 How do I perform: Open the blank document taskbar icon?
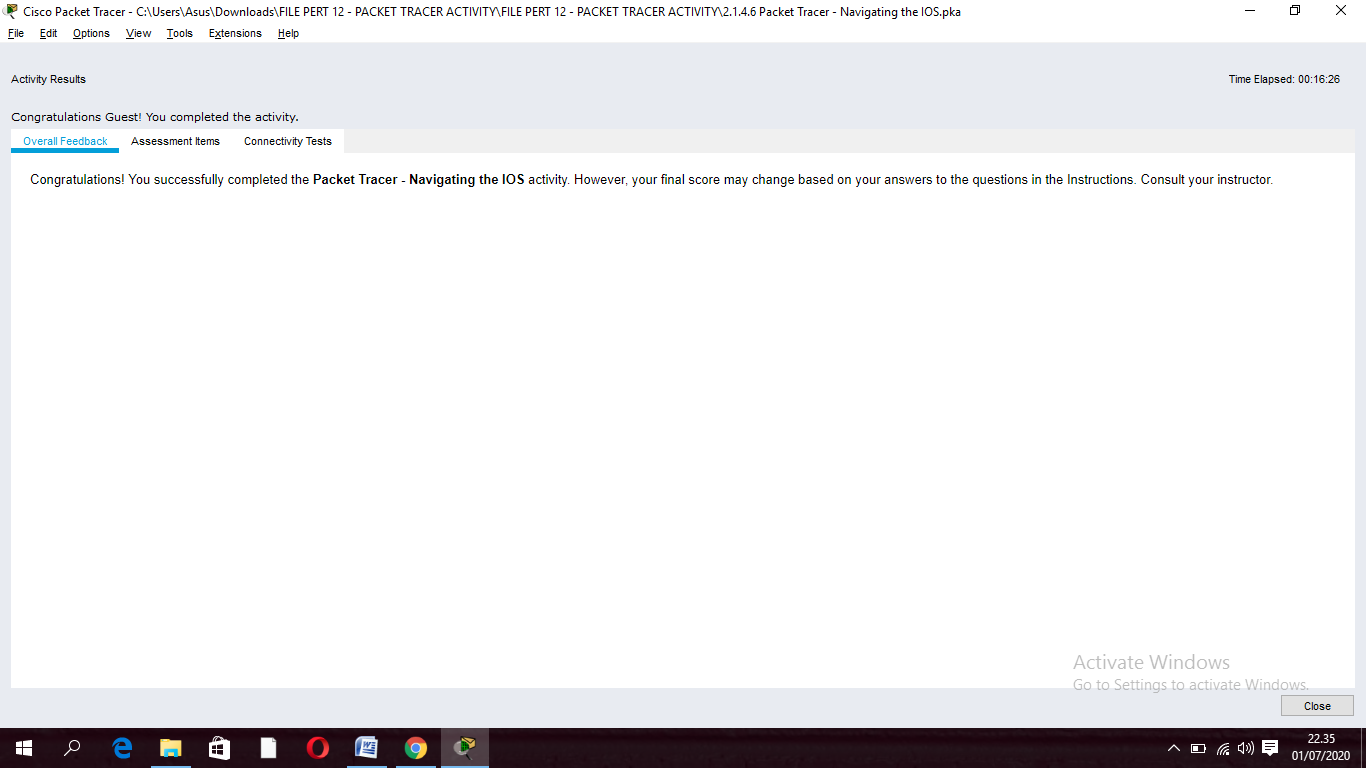tap(268, 748)
